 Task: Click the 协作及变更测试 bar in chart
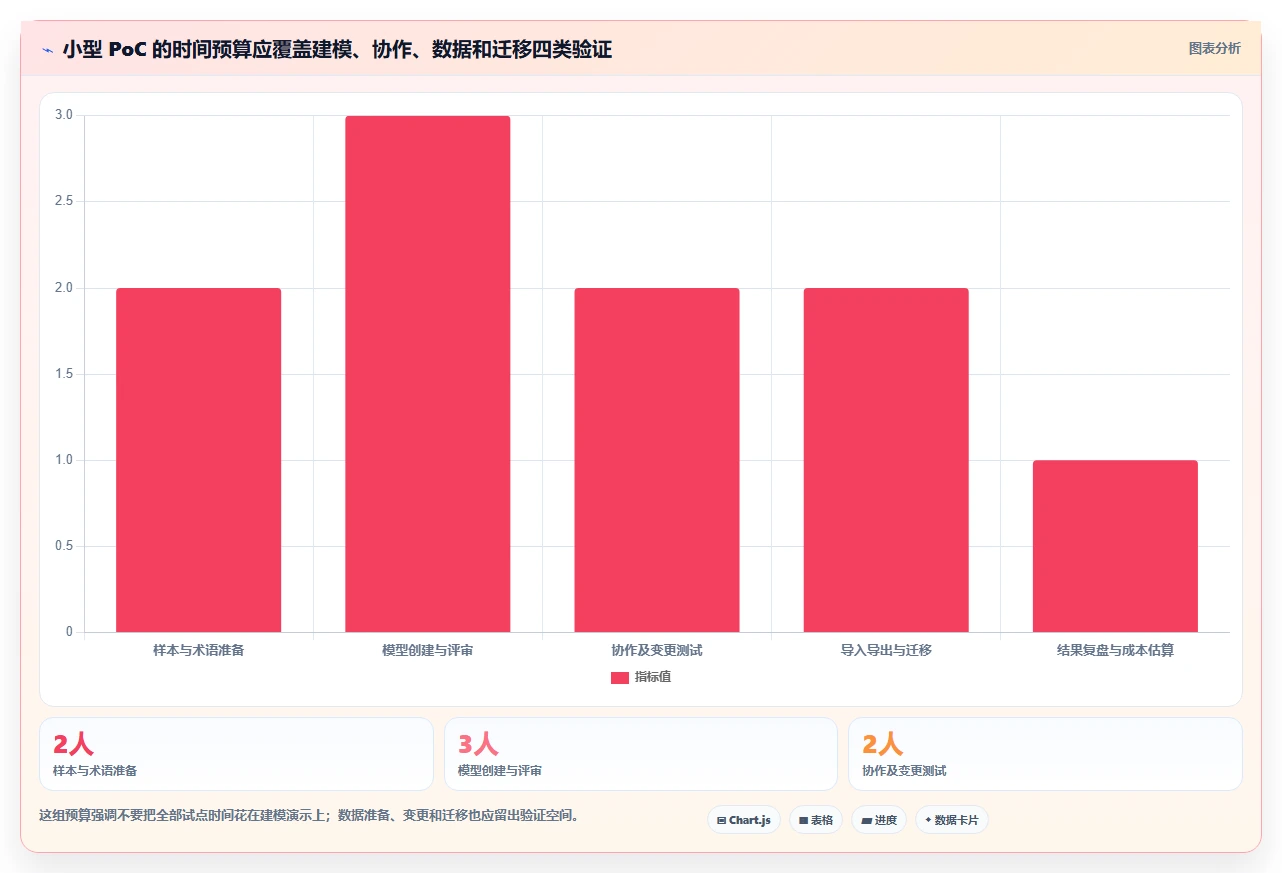pos(656,460)
